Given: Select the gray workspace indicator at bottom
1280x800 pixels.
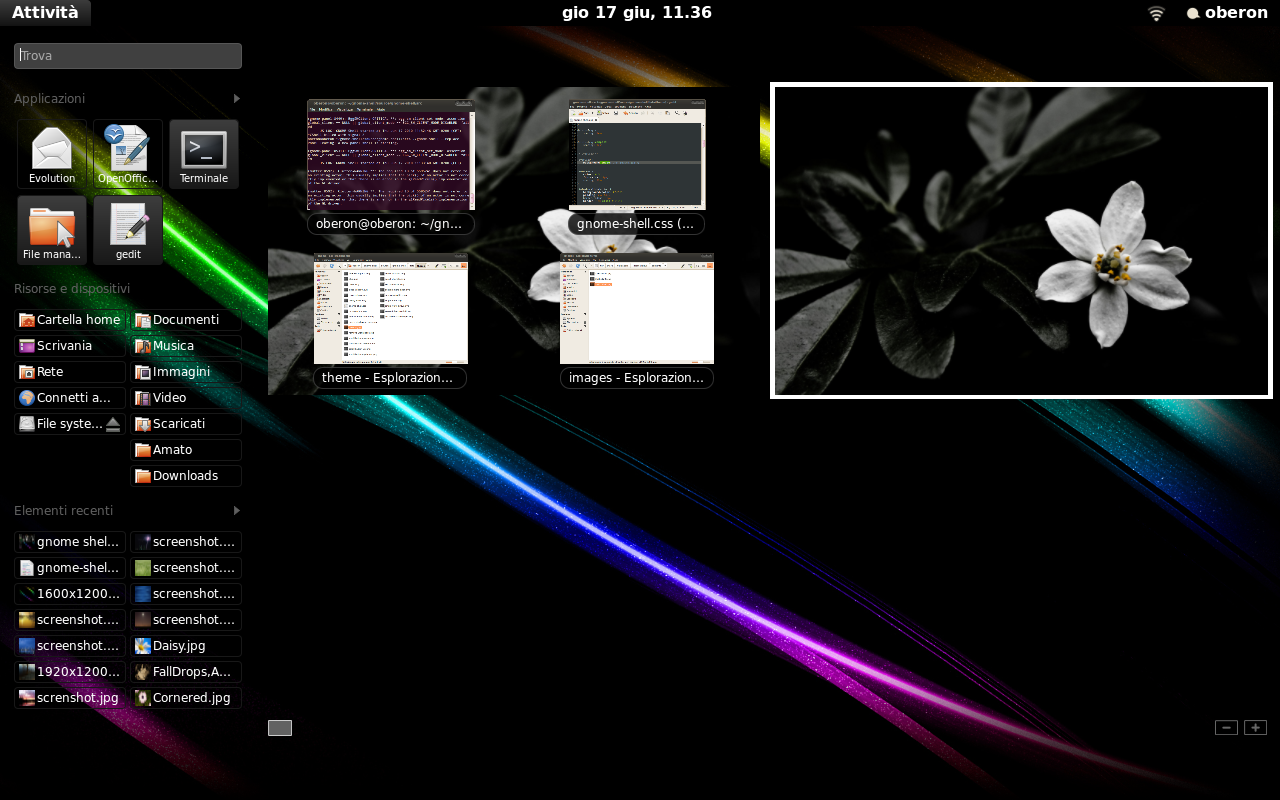Looking at the screenshot, I should click(280, 728).
